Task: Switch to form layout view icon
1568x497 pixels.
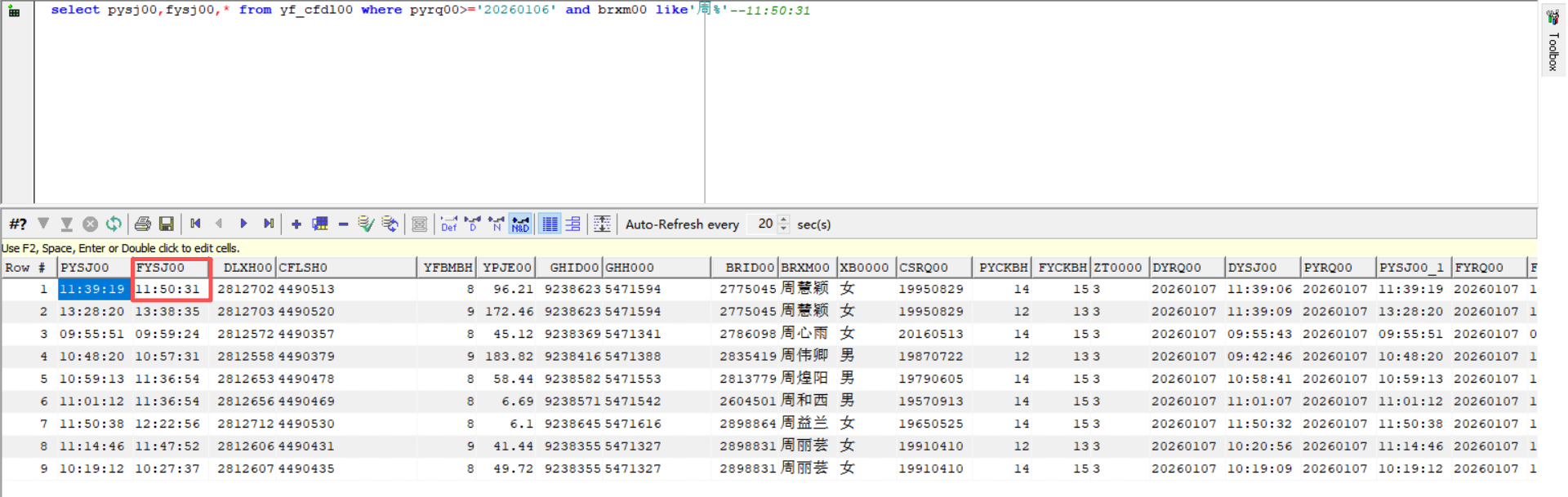Action: [x=573, y=224]
